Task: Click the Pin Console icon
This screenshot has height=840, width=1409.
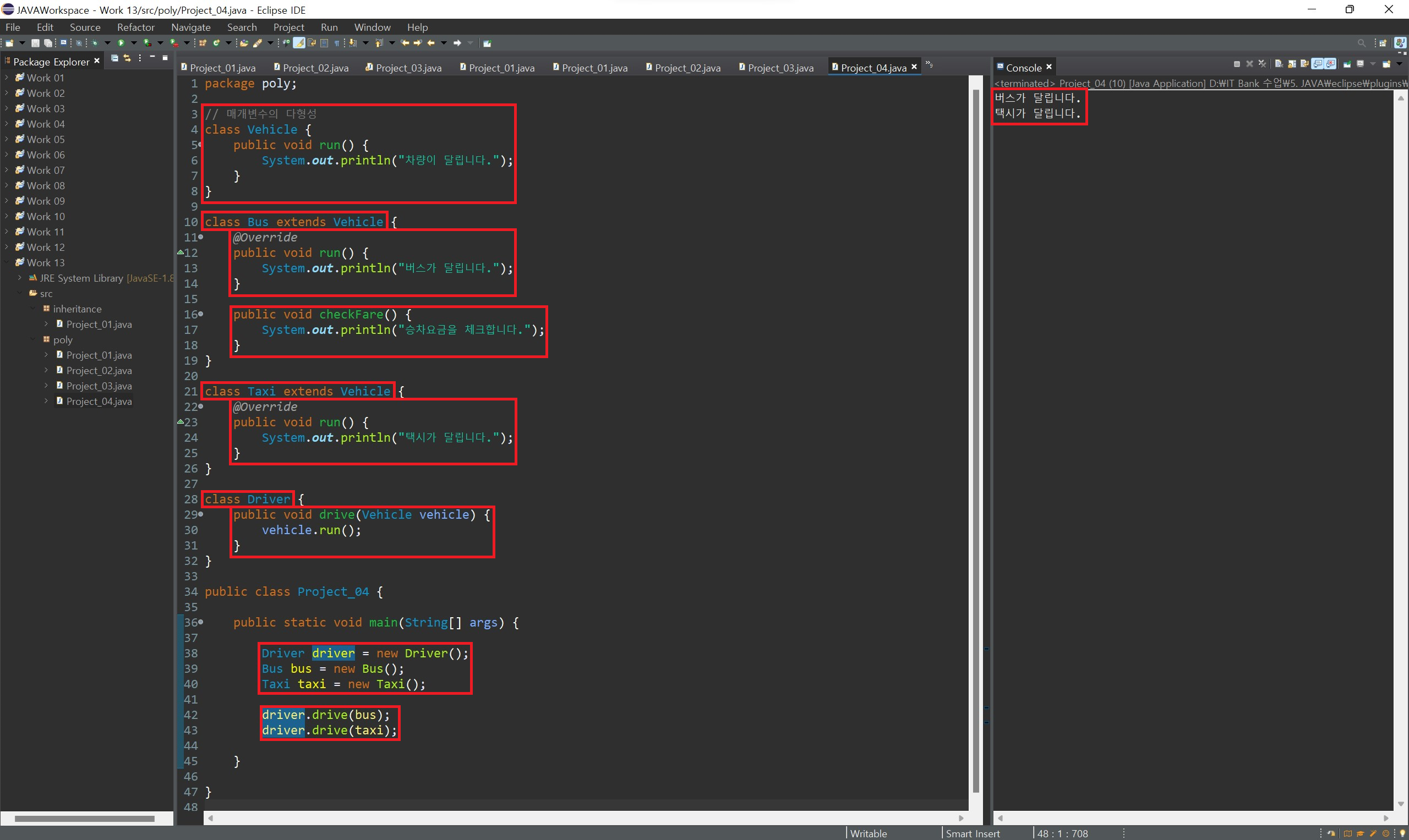Action: click(1347, 64)
